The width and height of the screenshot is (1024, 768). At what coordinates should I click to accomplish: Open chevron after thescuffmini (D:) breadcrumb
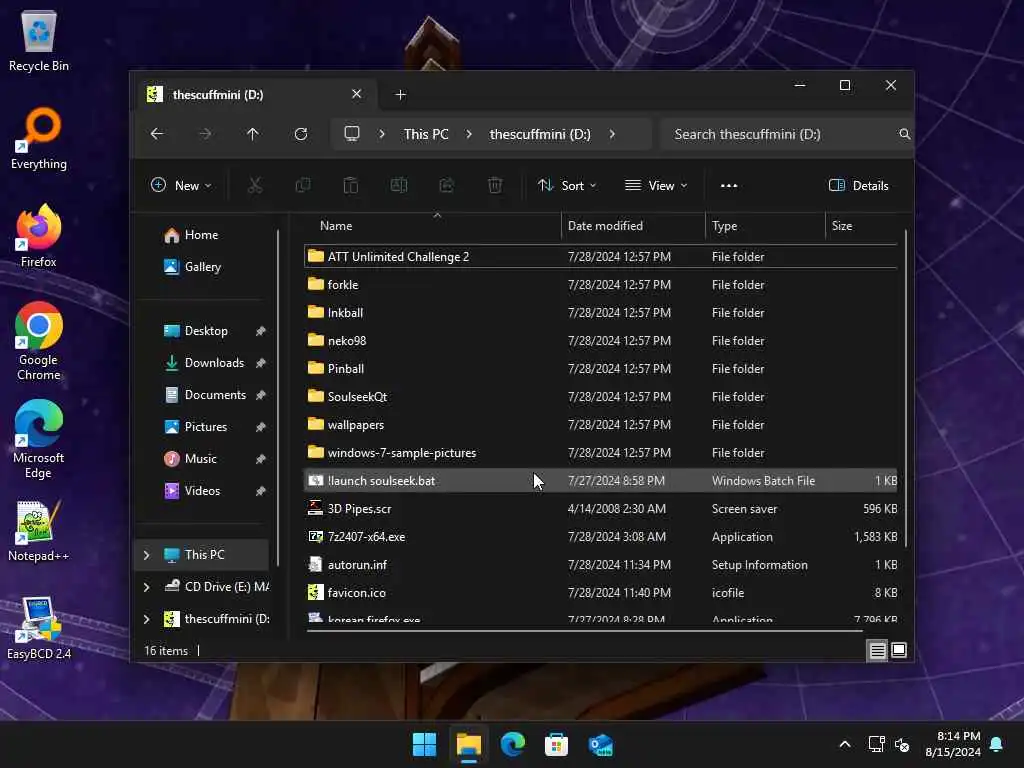pos(612,134)
